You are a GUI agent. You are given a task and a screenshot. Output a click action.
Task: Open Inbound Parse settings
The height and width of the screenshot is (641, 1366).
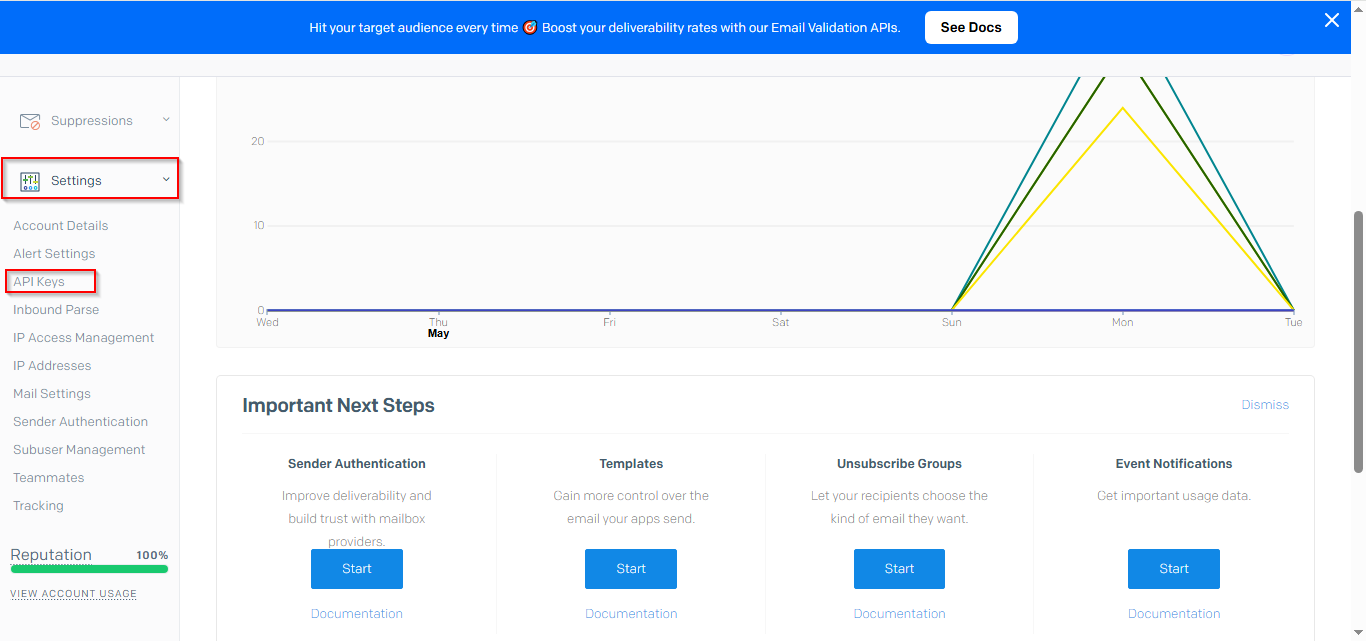coord(56,310)
